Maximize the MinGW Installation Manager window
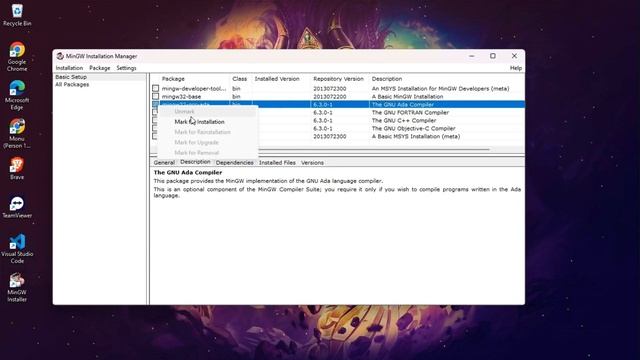The height and width of the screenshot is (360, 640). [x=493, y=56]
